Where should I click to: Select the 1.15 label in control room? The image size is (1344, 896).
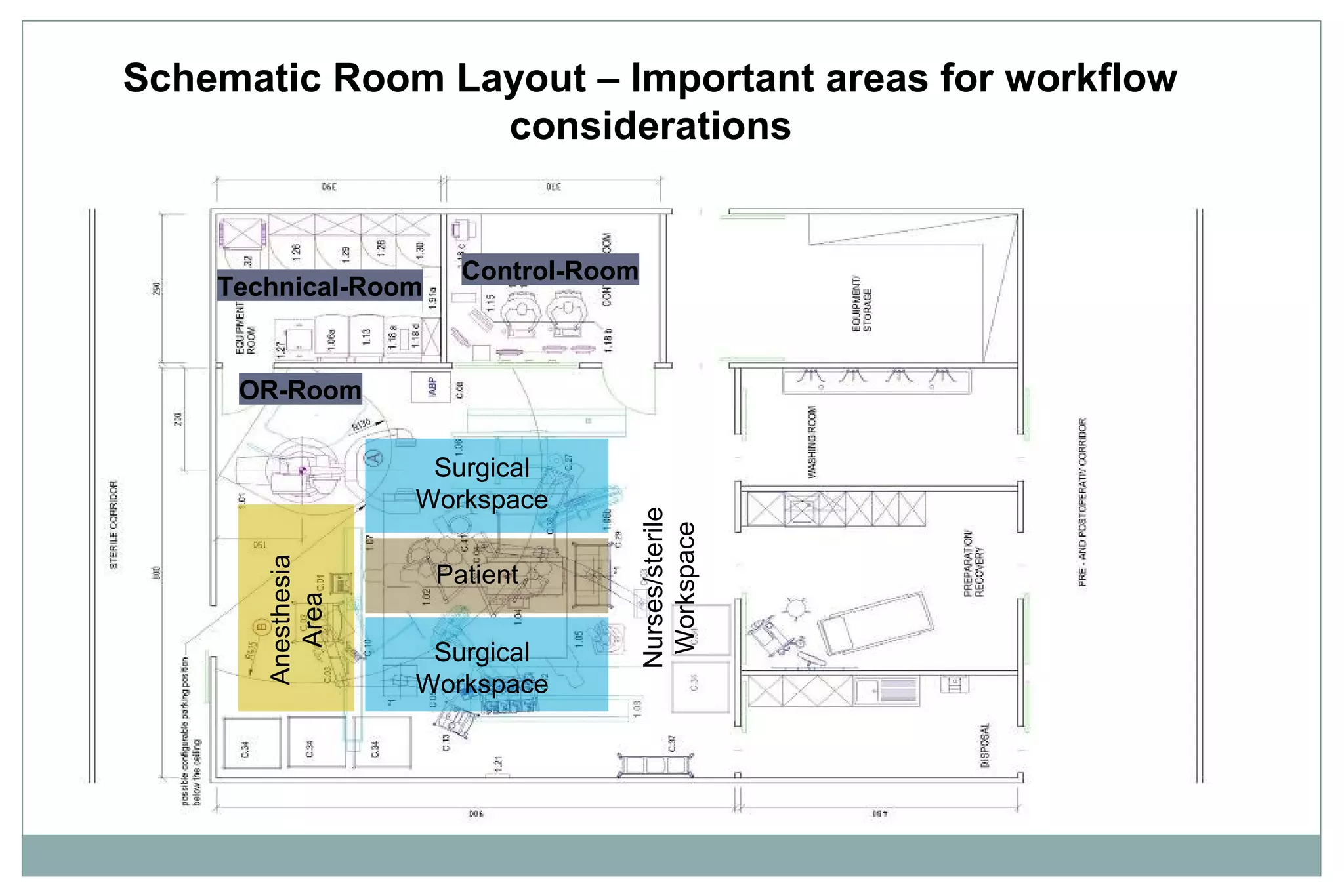point(490,302)
